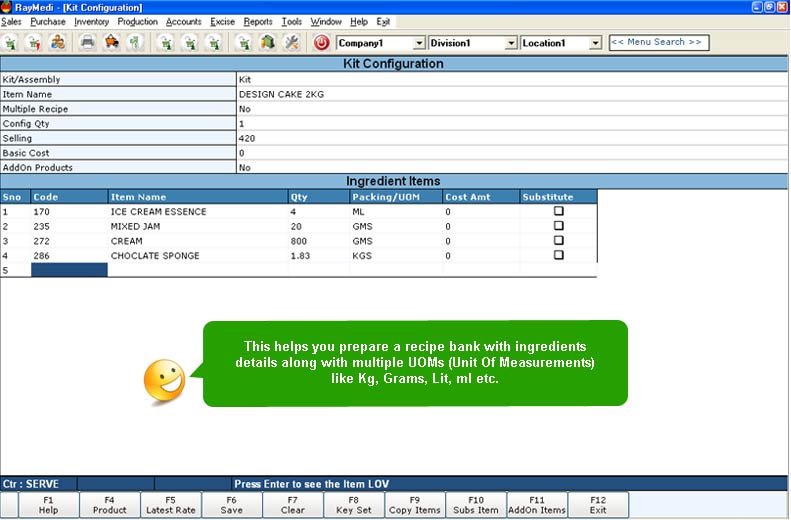Click the Kit/Assembly value Kit
Viewport: 791px width, 520px height.
[245, 80]
